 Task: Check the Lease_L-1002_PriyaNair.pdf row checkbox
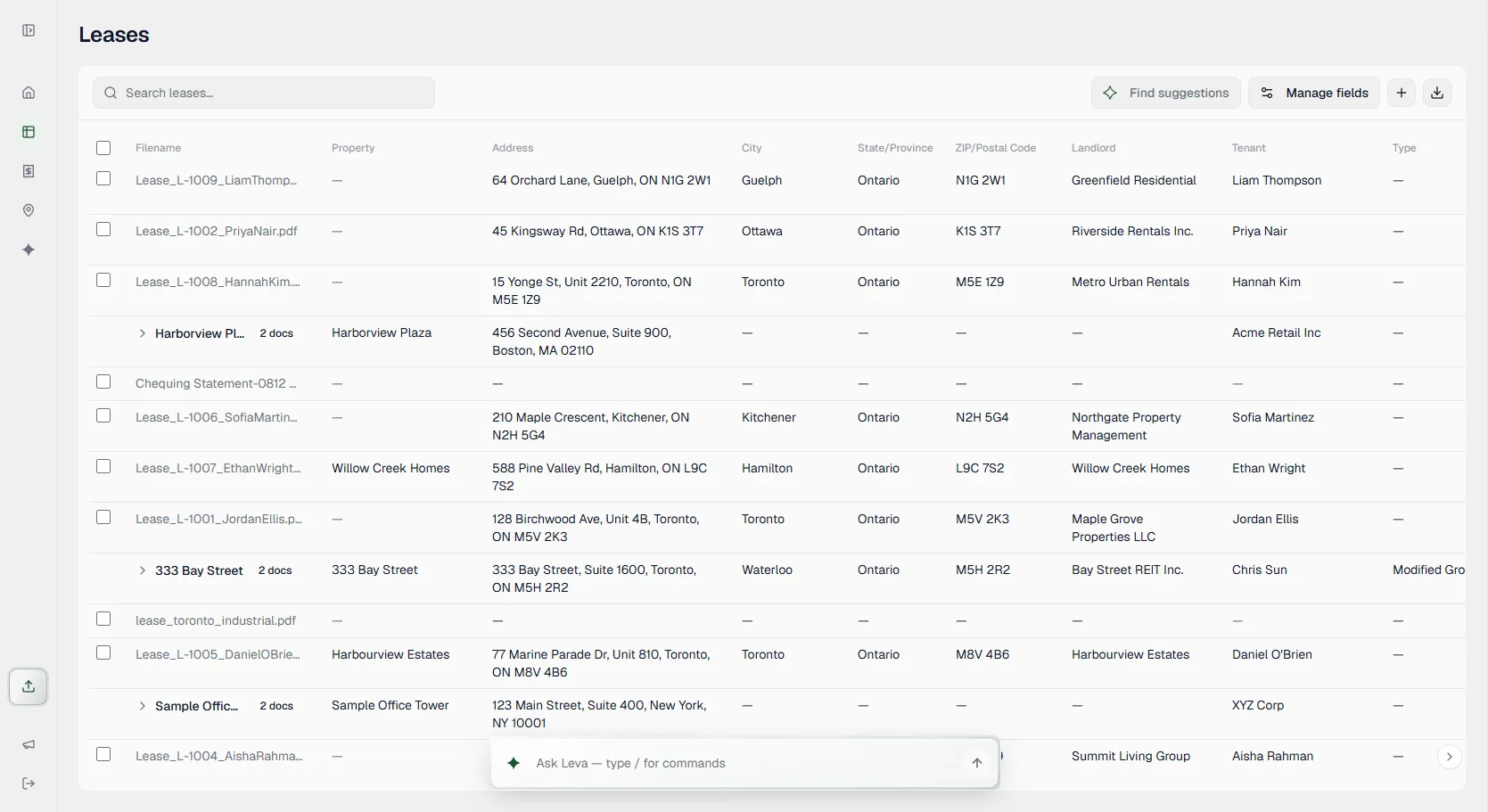tap(103, 229)
